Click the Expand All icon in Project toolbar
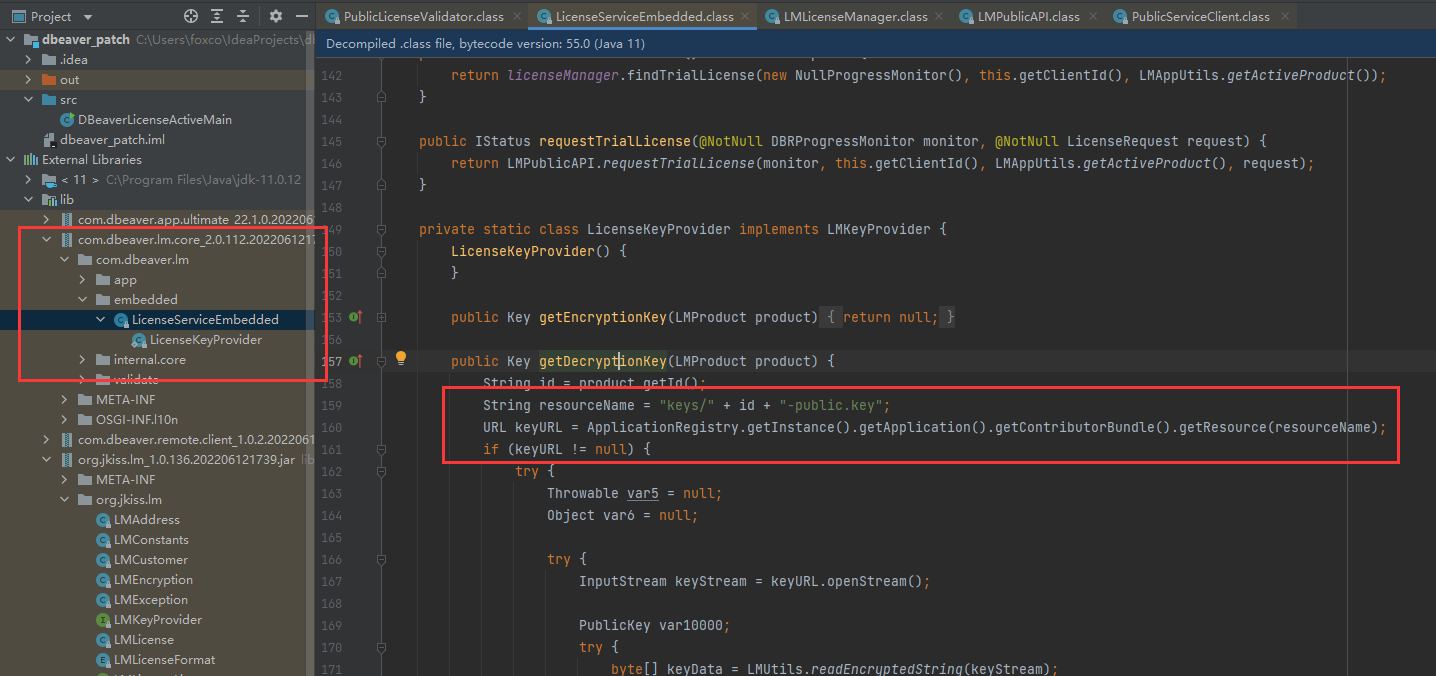This screenshot has width=1436, height=676. click(x=217, y=16)
